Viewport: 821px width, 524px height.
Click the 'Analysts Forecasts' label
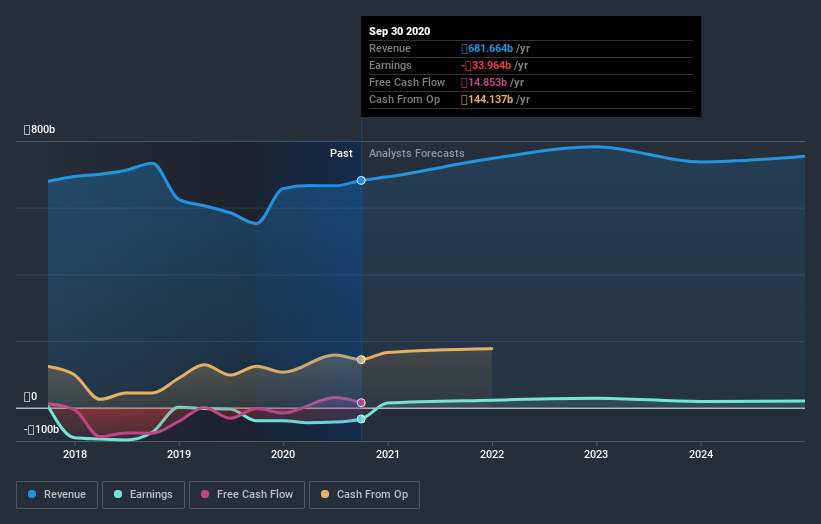point(417,153)
